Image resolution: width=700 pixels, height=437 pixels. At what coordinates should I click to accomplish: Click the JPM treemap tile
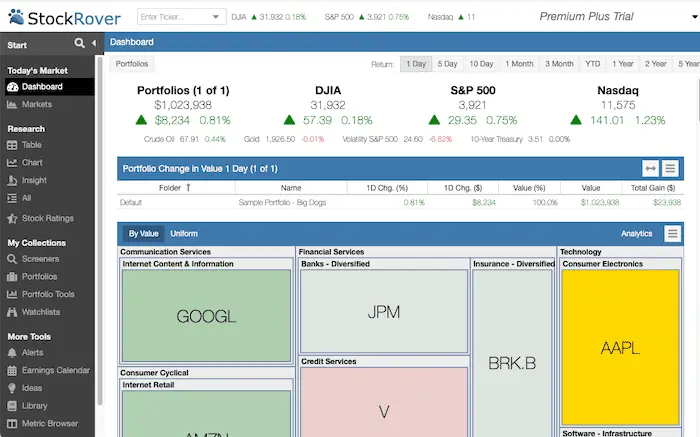pyautogui.click(x=384, y=311)
